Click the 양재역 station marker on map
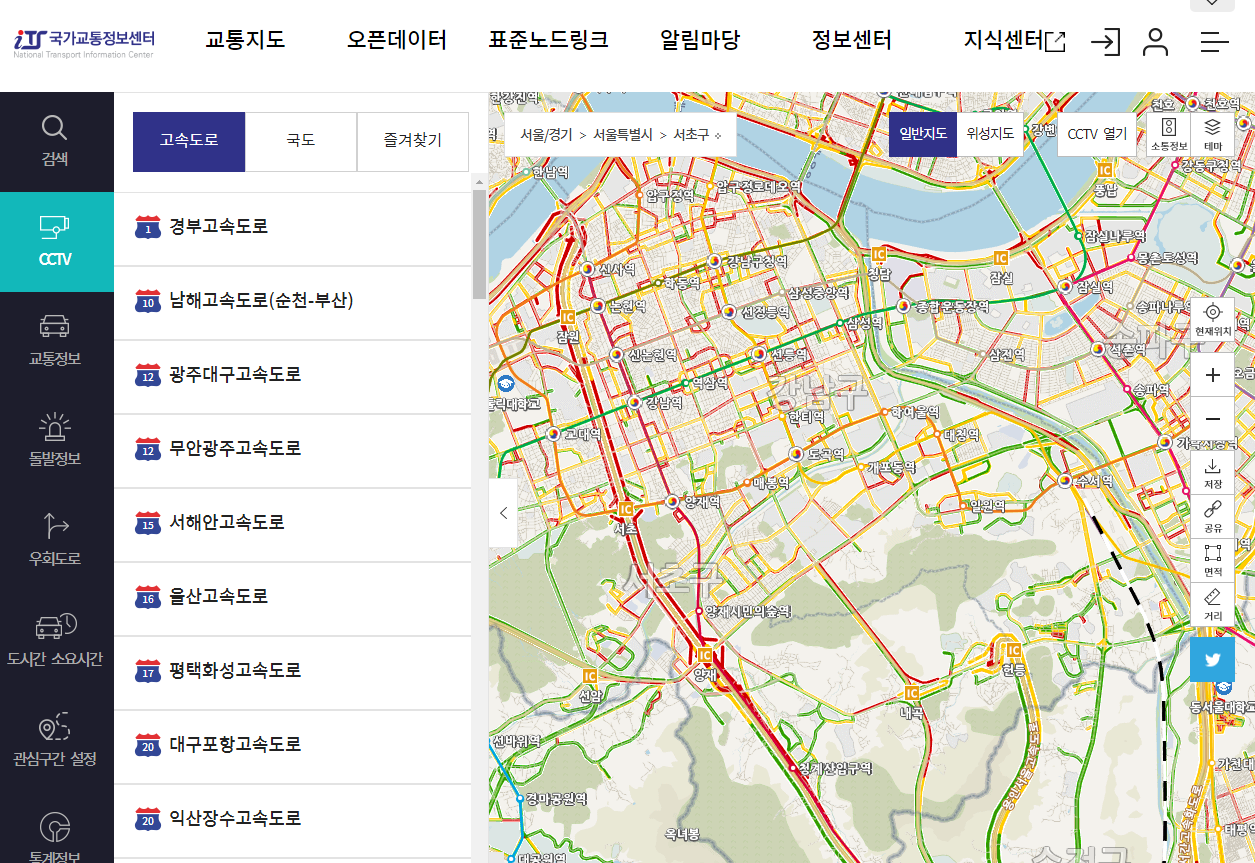The height and width of the screenshot is (863, 1255). point(673,501)
